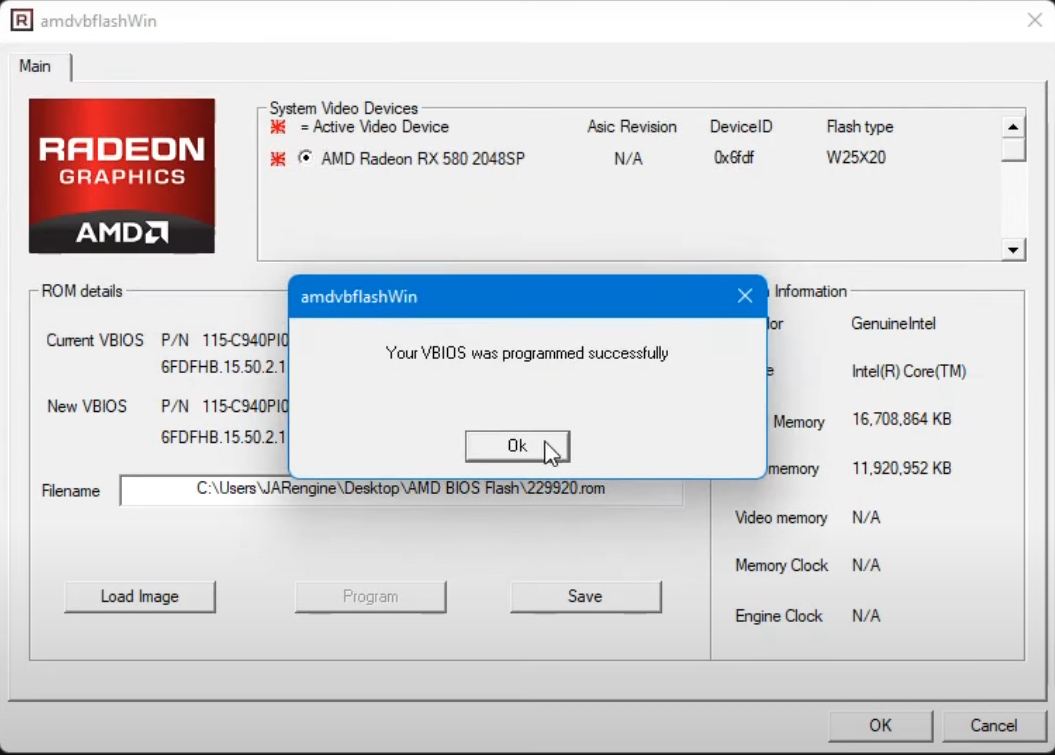Close the amdvbflashWin message dialog with X

coord(744,295)
